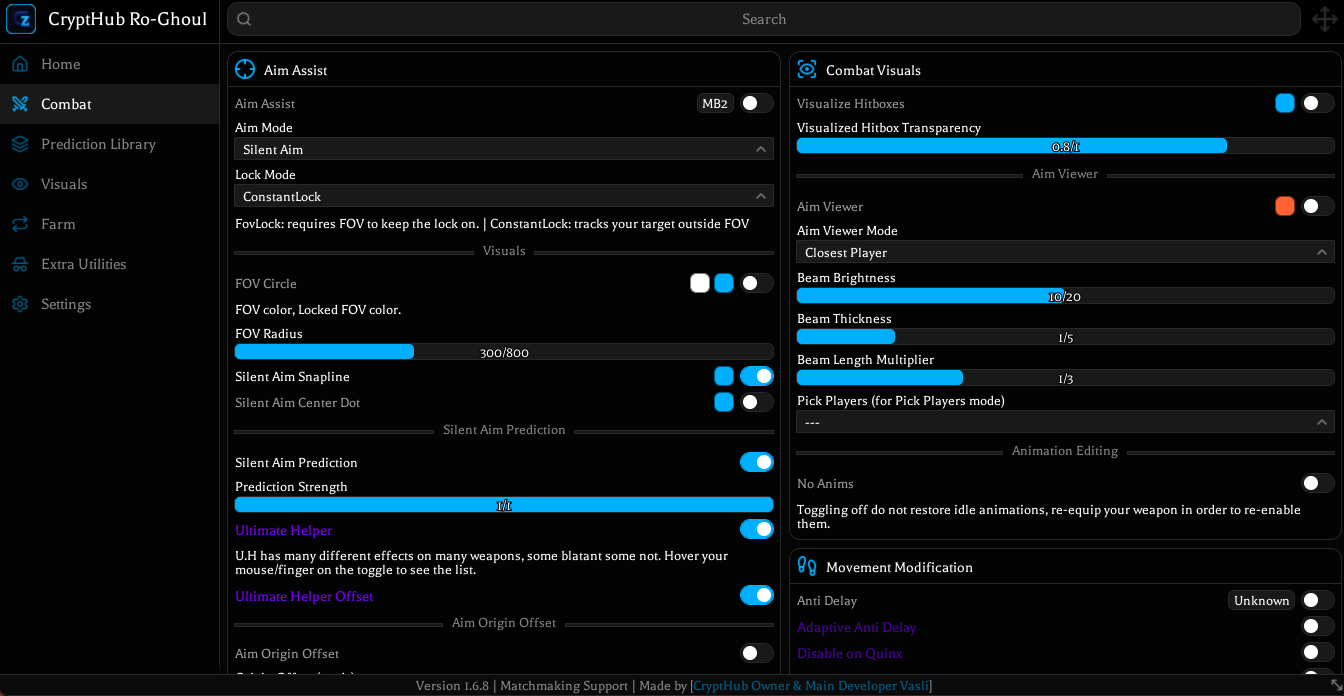Open Visuals via the eye icon
The image size is (1344, 696).
pyautogui.click(x=20, y=184)
